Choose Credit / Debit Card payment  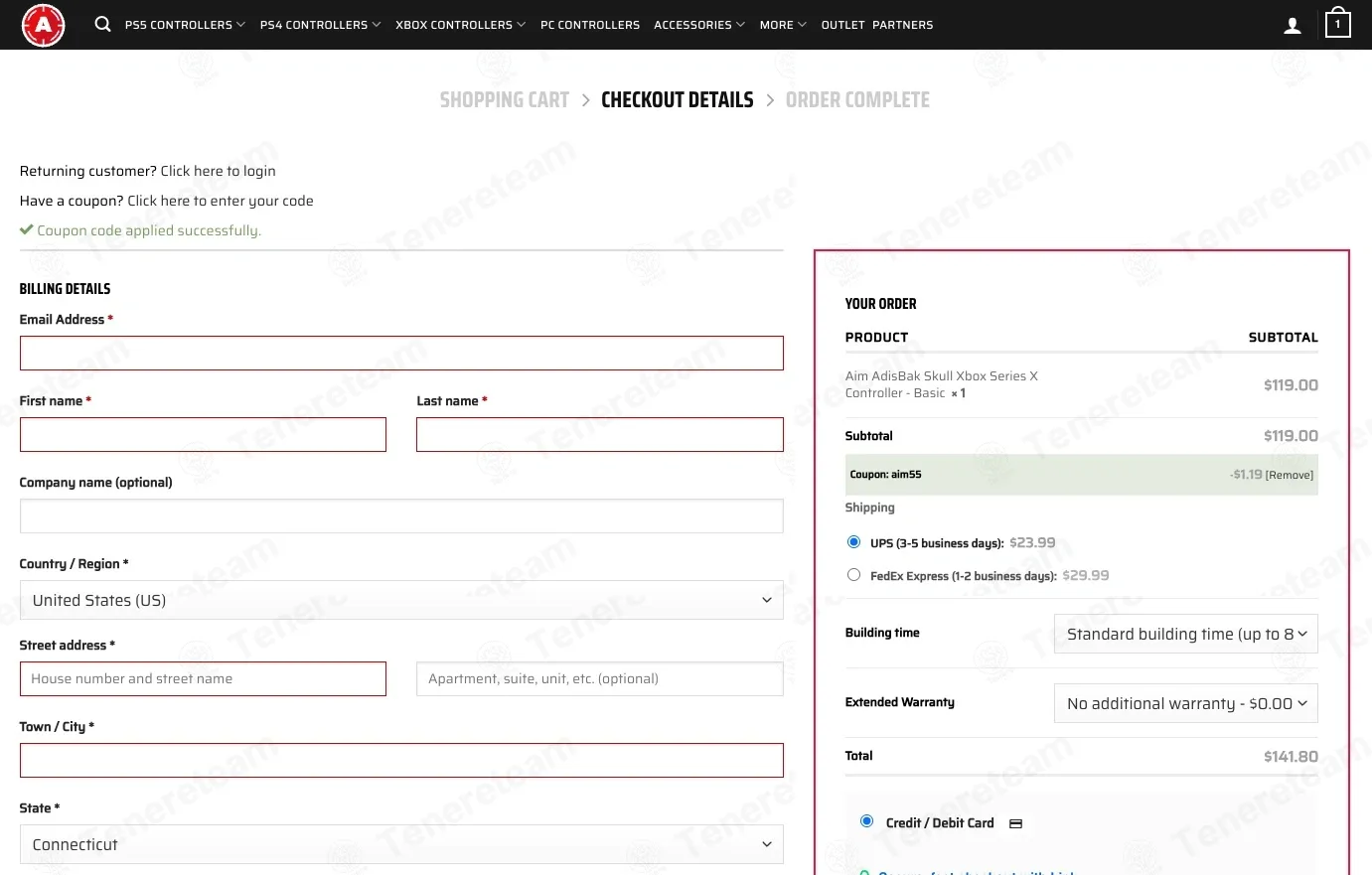point(866,821)
